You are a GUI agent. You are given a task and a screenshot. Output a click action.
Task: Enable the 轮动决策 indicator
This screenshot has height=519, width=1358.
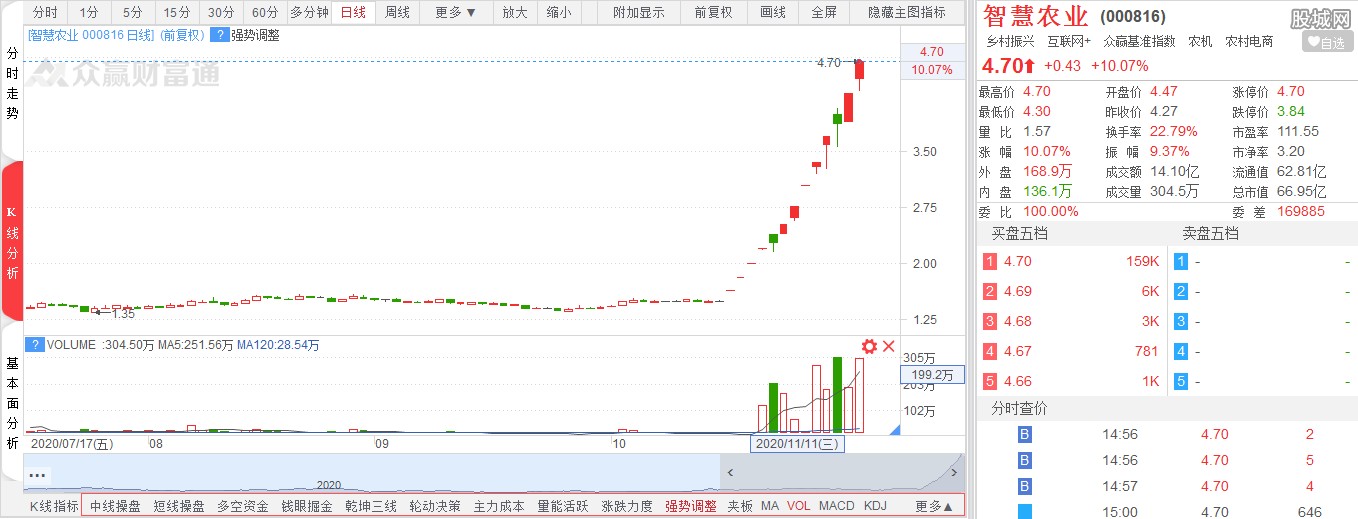(435, 506)
